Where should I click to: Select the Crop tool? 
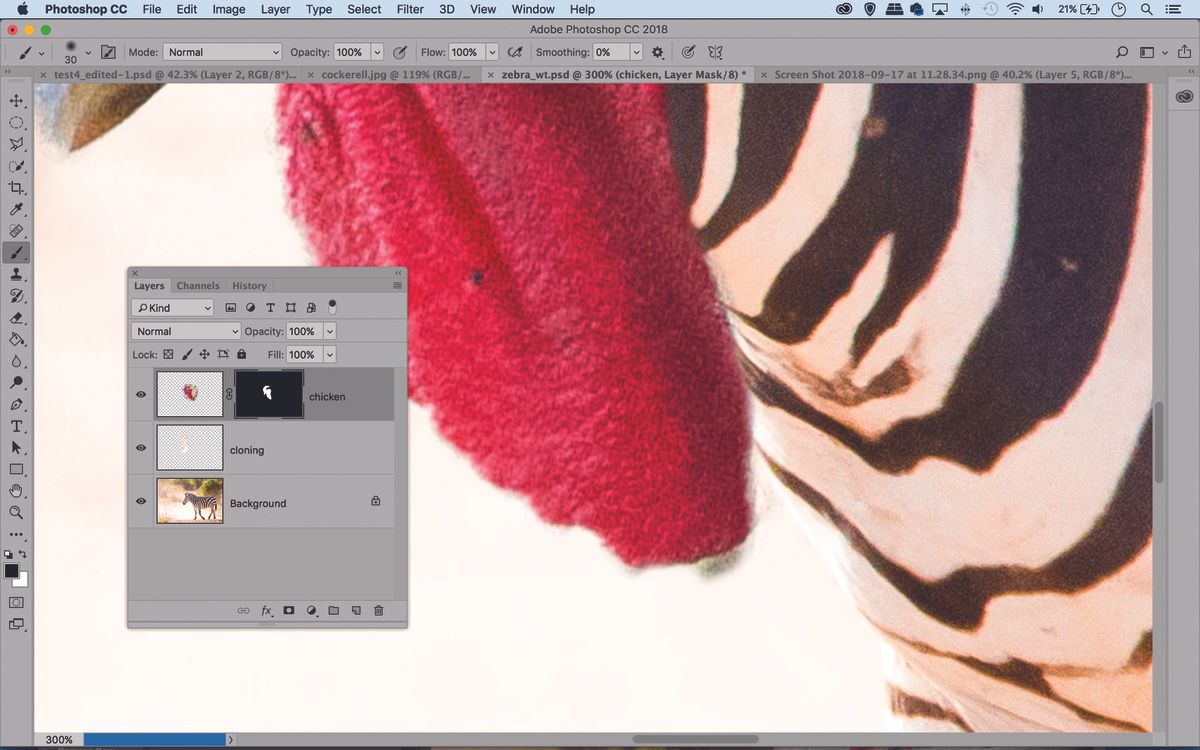[x=16, y=188]
